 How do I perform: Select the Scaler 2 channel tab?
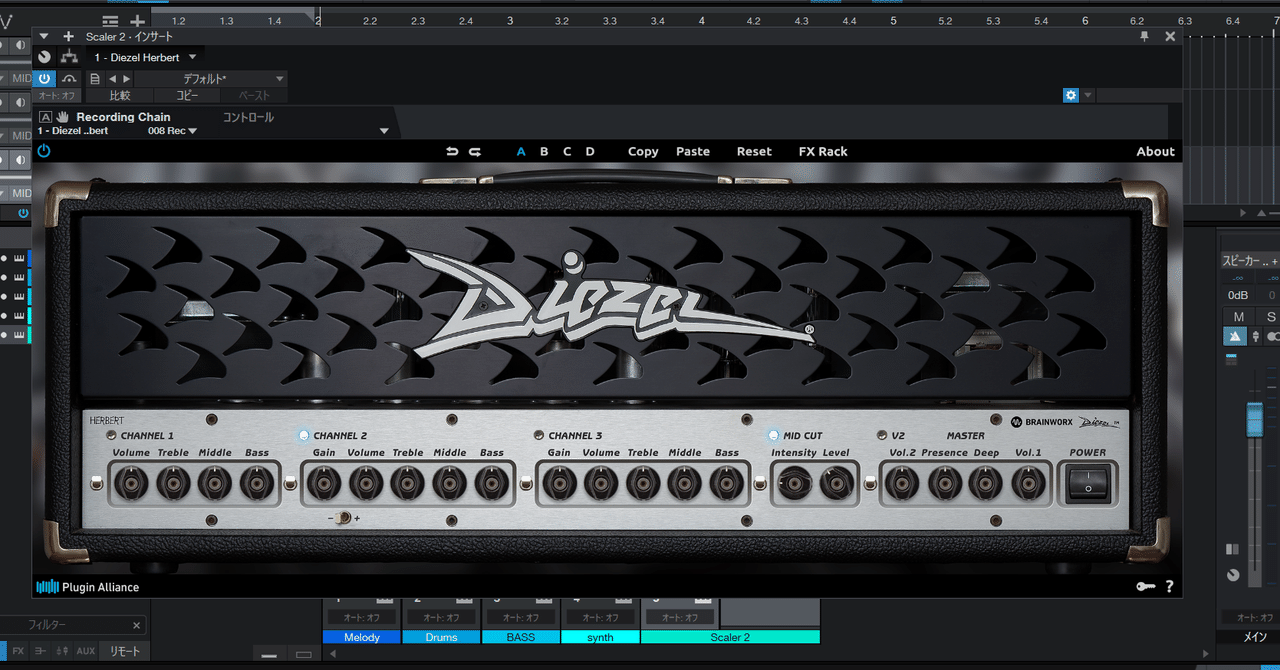[730, 637]
